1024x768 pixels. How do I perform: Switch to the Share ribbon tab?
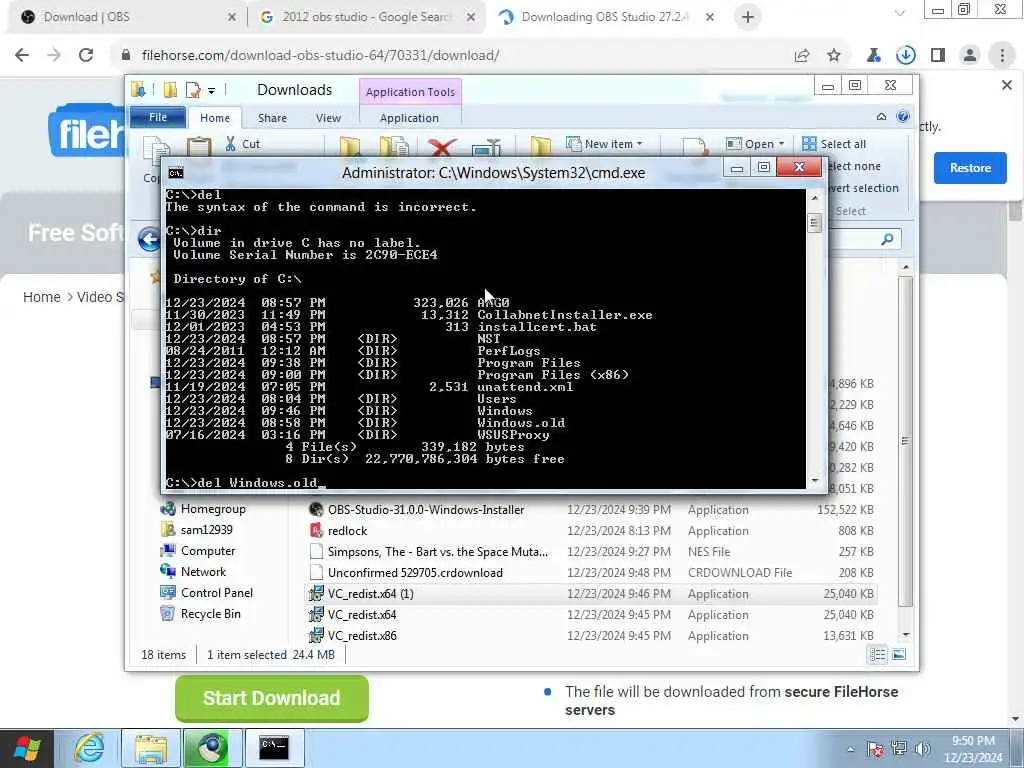click(272, 118)
